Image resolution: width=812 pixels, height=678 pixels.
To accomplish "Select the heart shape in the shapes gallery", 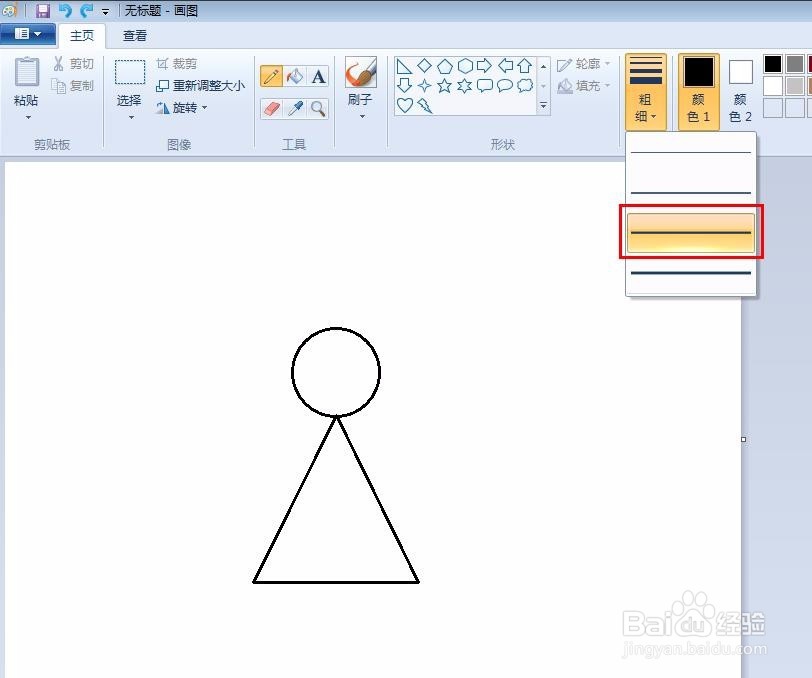I will (x=405, y=105).
